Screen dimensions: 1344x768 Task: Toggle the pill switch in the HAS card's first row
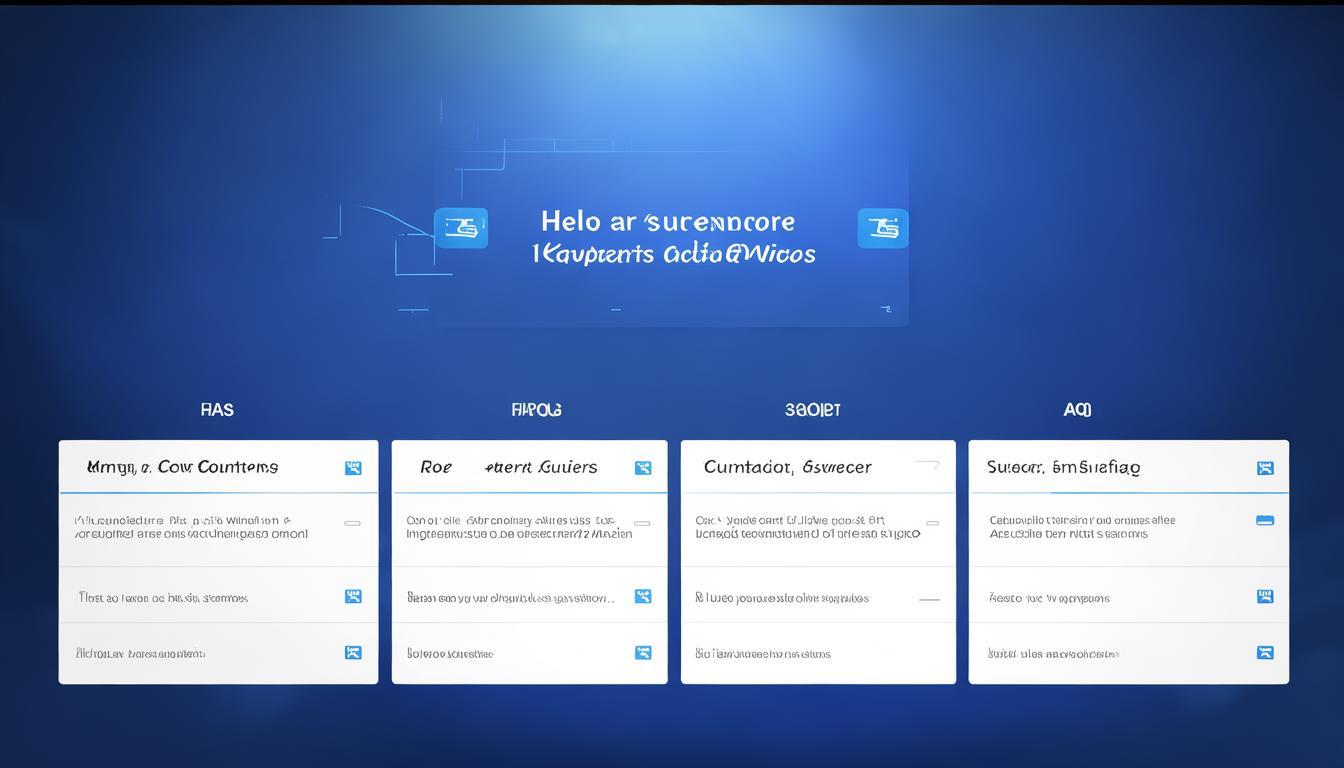(352, 523)
